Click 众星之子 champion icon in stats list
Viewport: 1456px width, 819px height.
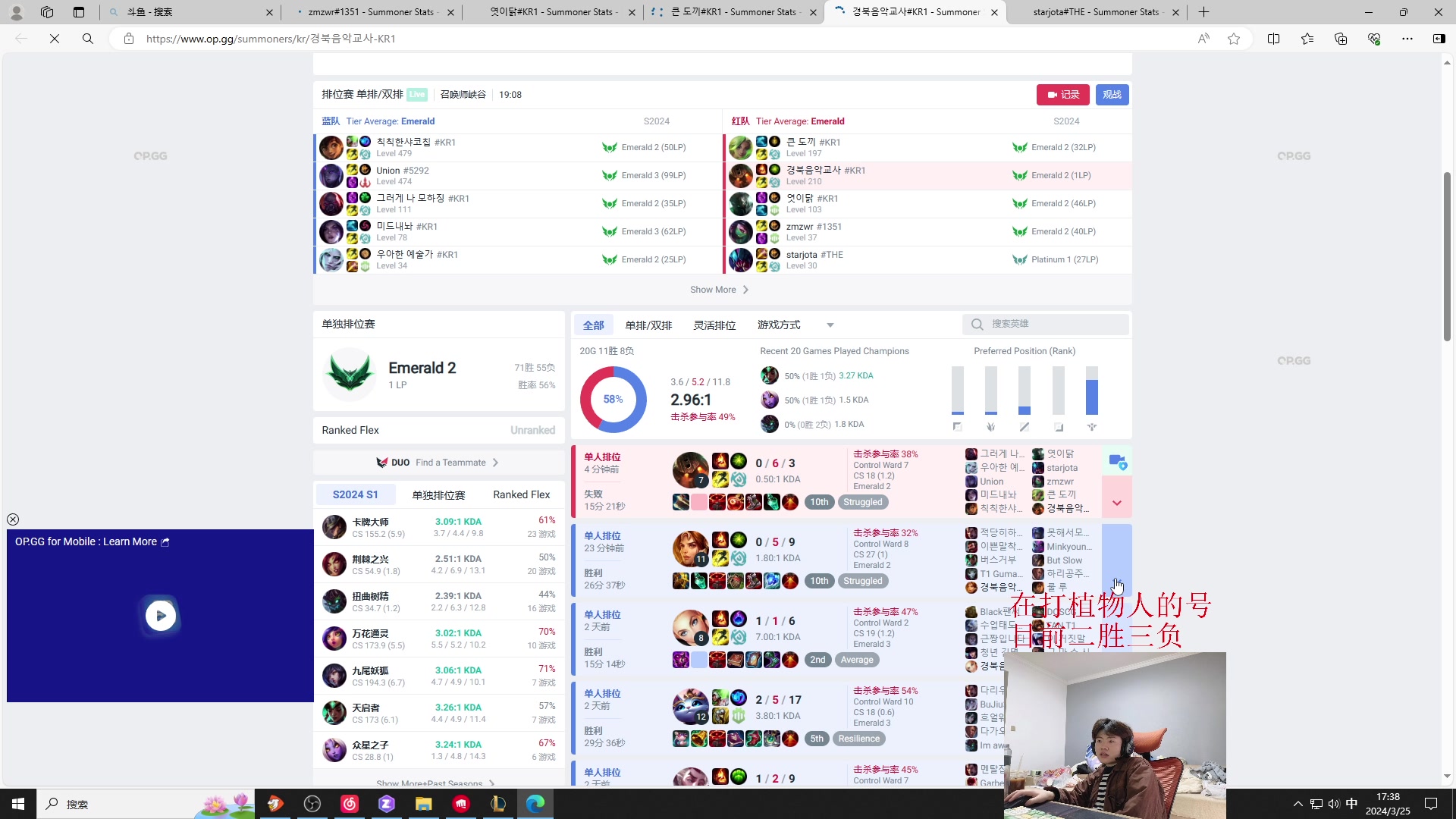(x=334, y=749)
